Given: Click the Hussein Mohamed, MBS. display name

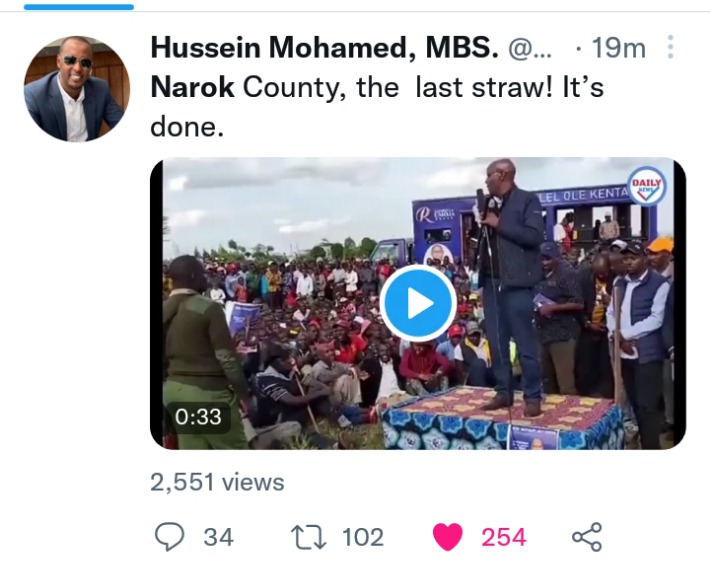Looking at the screenshot, I should coord(324,48).
